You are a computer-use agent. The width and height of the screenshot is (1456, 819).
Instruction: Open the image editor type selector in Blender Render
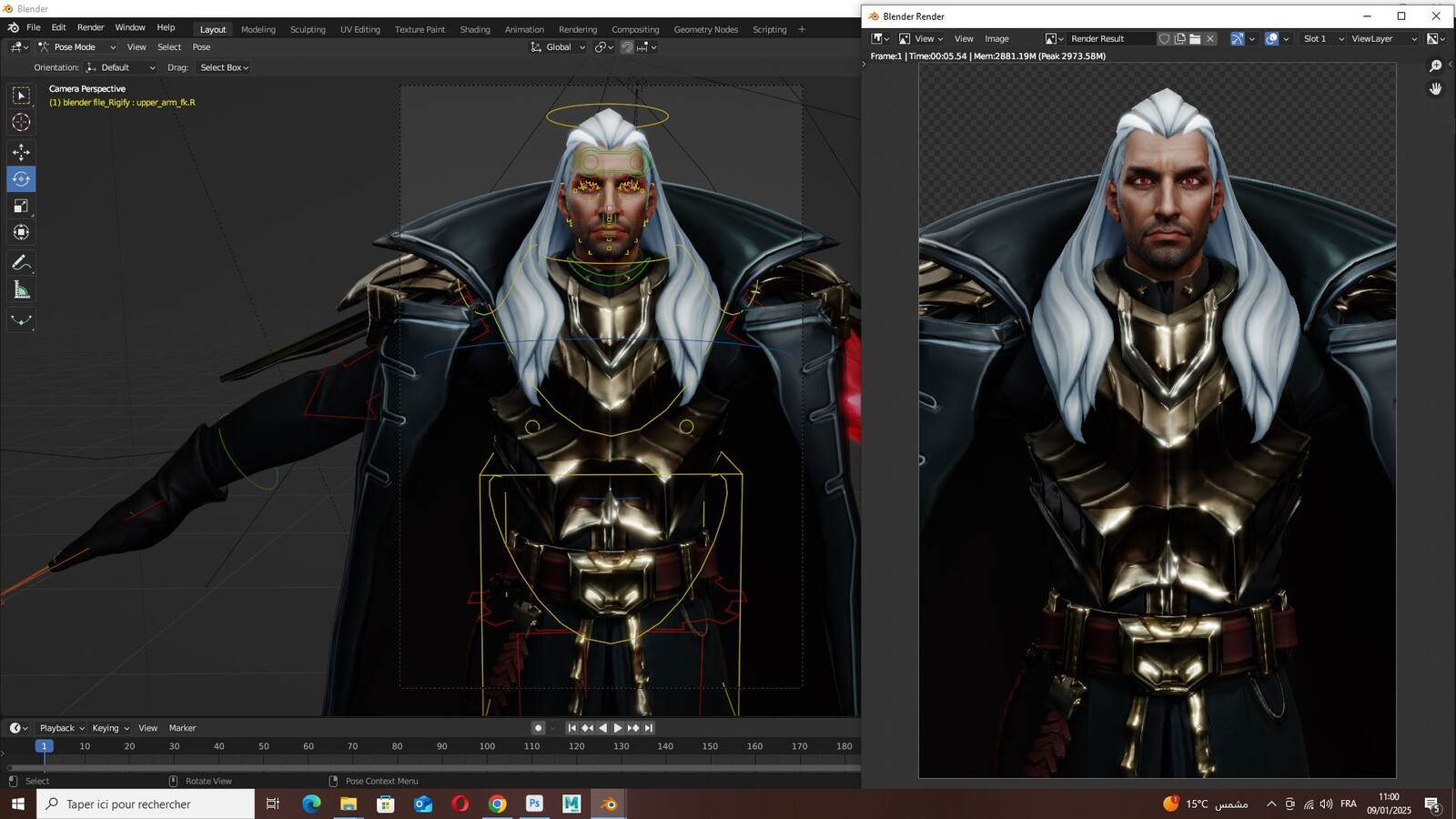pos(880,38)
